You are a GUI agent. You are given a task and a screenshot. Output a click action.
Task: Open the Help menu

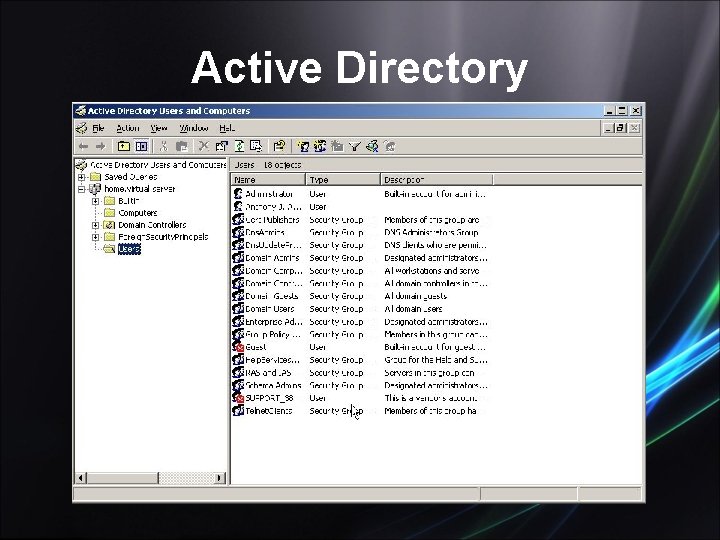227,128
